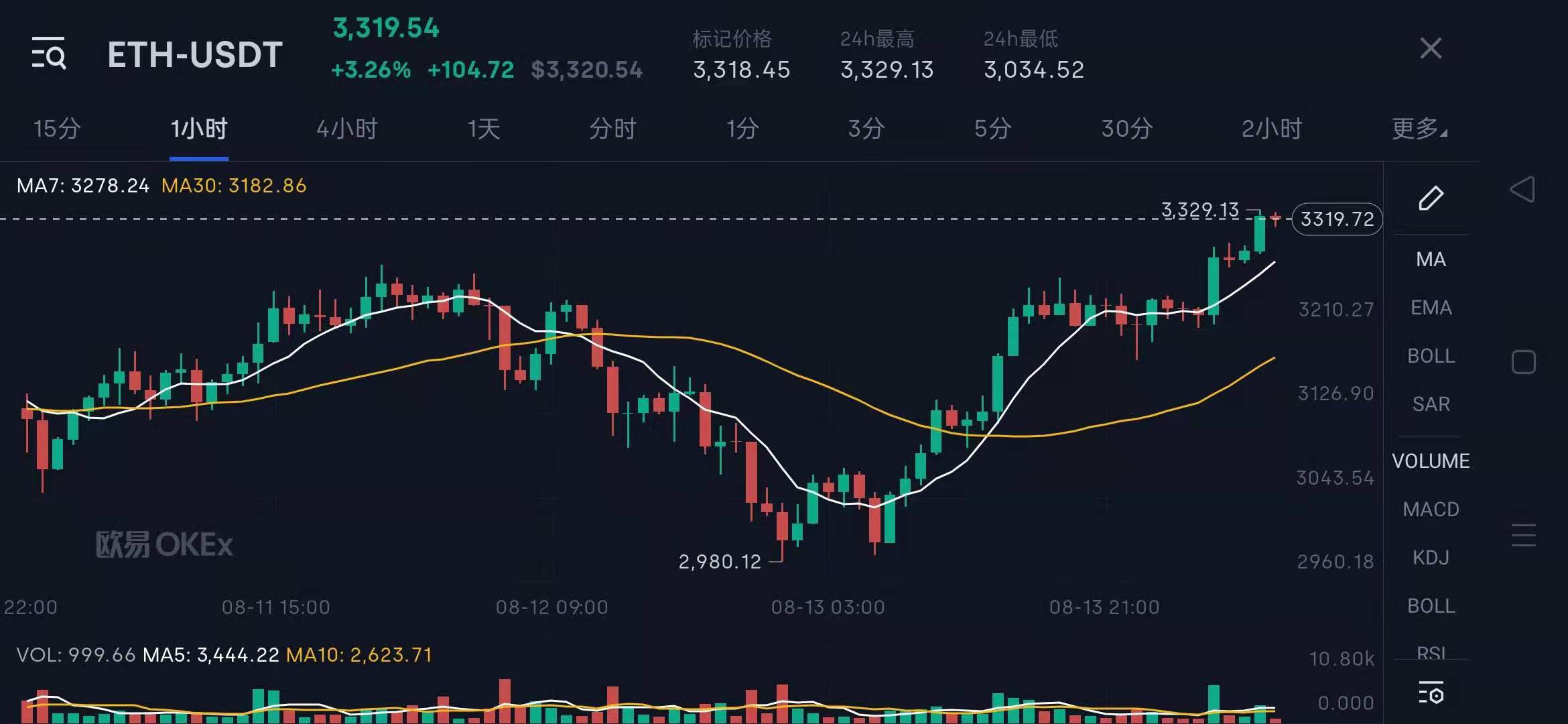Image resolution: width=1568 pixels, height=724 pixels.
Task: Select the 15分 timeframe tab
Action: coord(57,128)
